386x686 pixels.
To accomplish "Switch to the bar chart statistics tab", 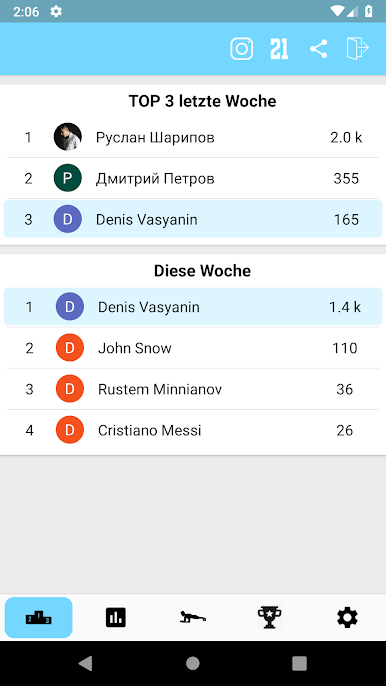I will point(116,617).
